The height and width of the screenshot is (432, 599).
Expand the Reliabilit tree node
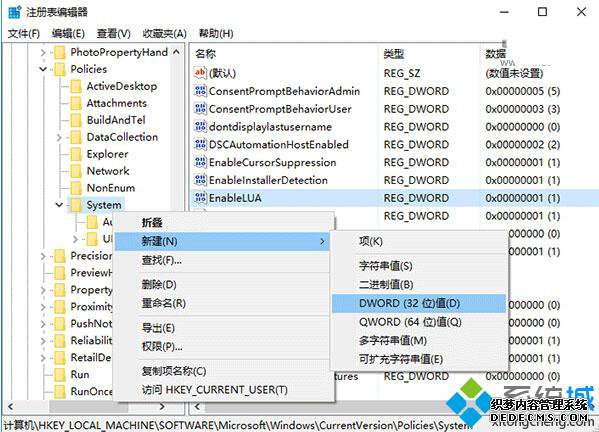43,341
